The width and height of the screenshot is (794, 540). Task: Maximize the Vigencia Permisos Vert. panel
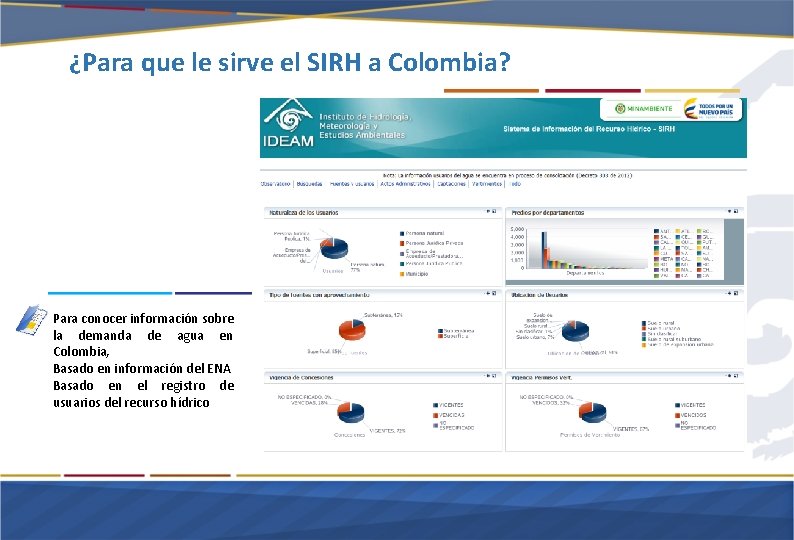[x=736, y=376]
